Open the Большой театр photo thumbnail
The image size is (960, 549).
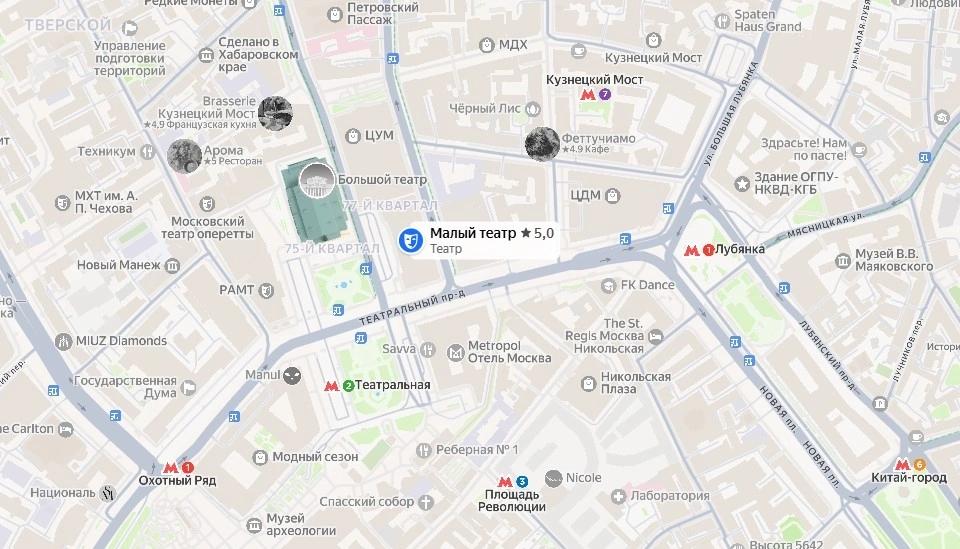pos(317,180)
